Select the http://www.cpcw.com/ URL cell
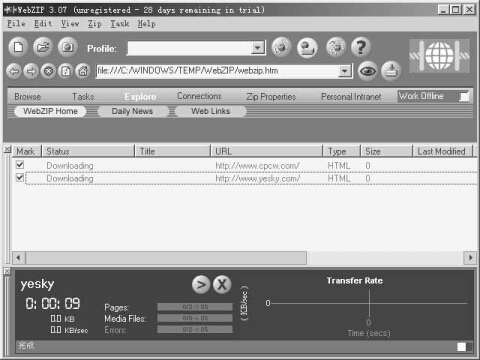This screenshot has height=360, width=480. (257, 166)
